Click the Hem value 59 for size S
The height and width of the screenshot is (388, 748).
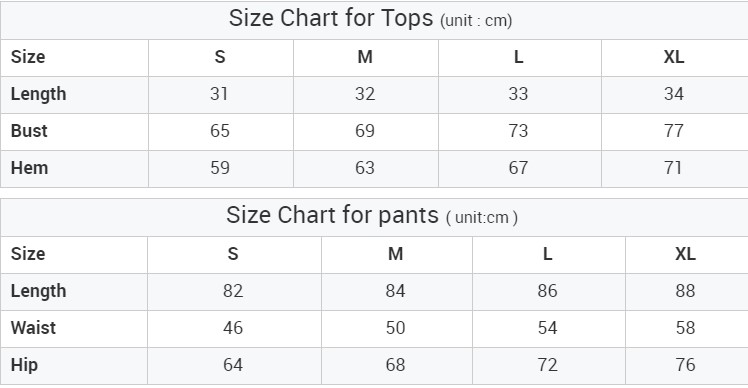(219, 168)
